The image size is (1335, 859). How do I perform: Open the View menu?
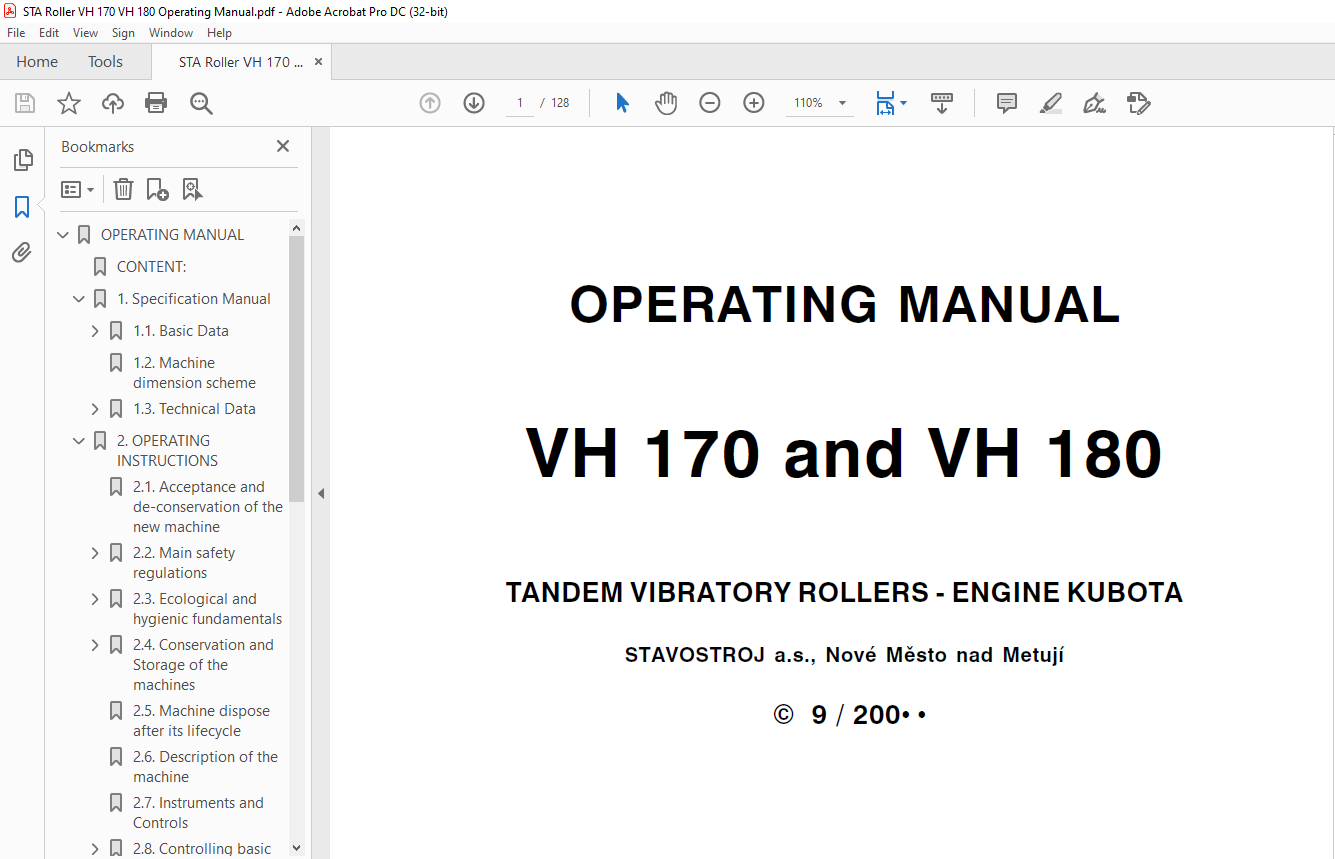tap(85, 33)
